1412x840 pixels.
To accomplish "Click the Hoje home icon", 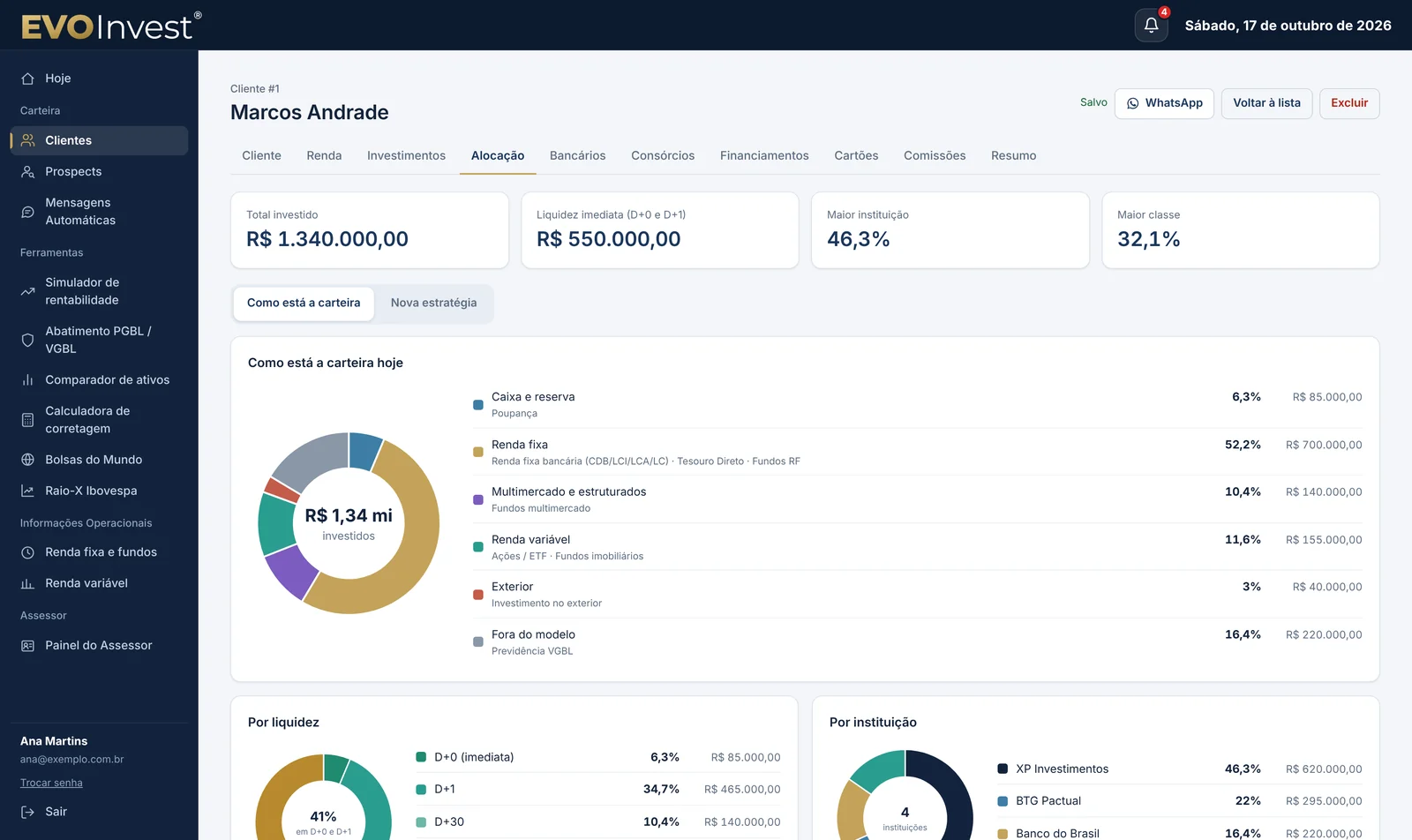I will (x=28, y=79).
